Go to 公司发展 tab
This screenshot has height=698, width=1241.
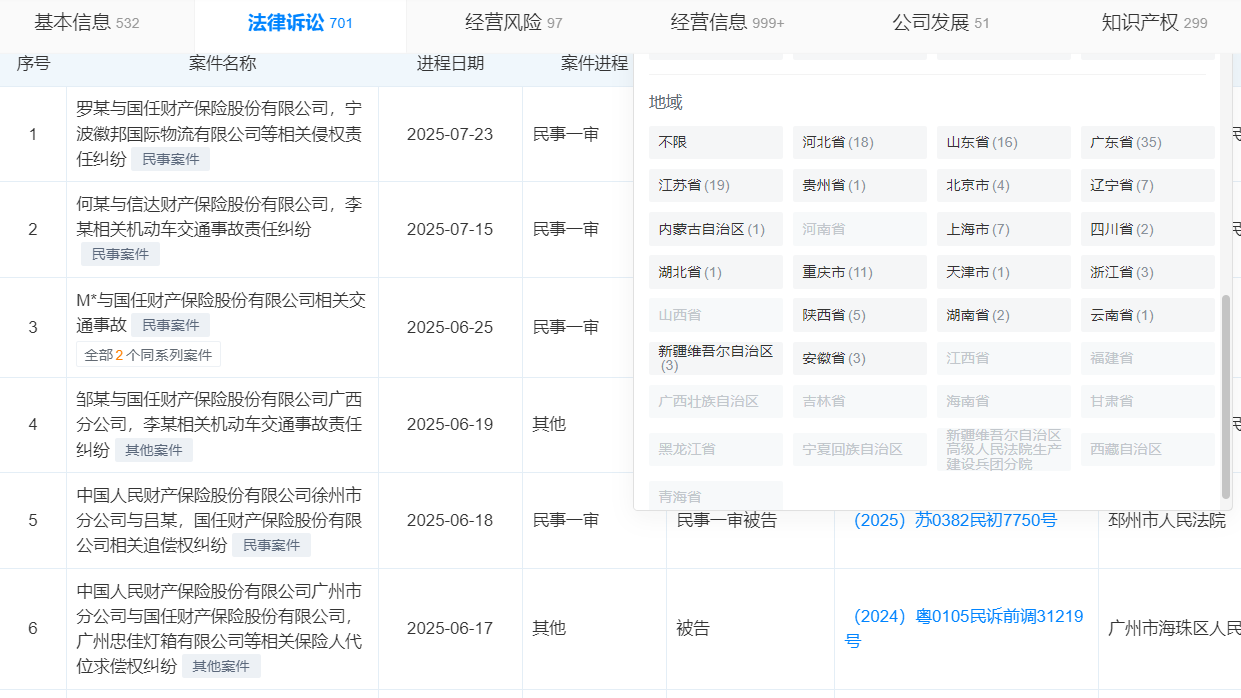click(x=941, y=22)
